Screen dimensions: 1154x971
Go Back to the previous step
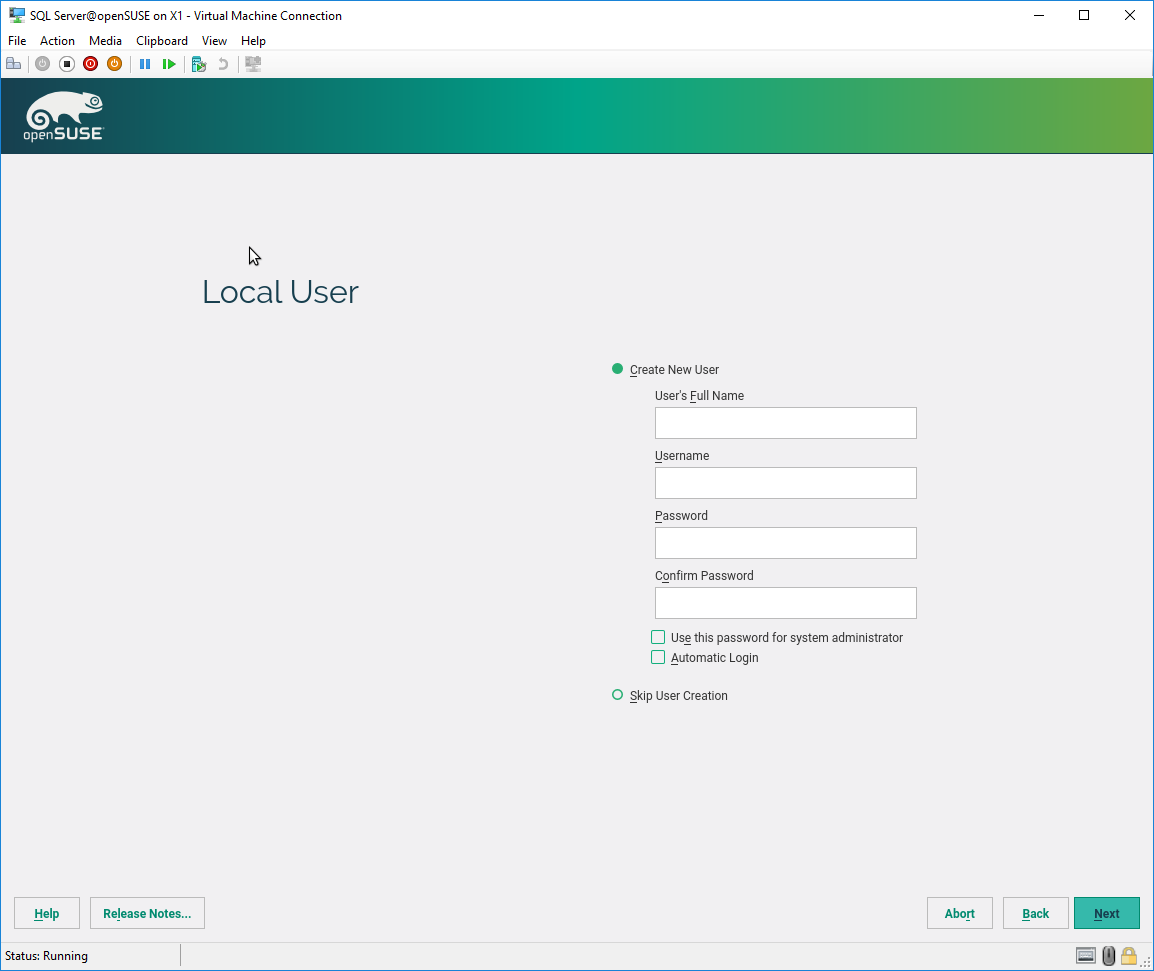point(1036,913)
